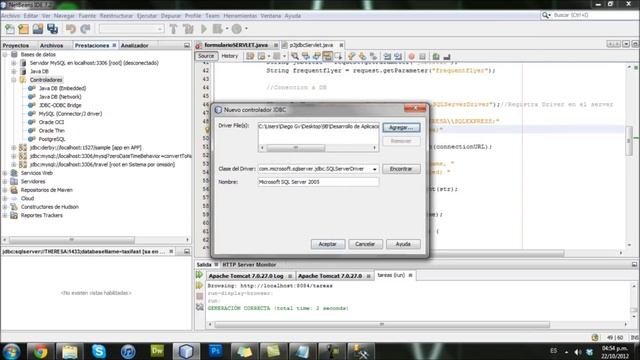Select the Apache Tomcat 7.0.27.0 Log tab
Image resolution: width=640 pixels, height=360 pixels.
tap(246, 276)
